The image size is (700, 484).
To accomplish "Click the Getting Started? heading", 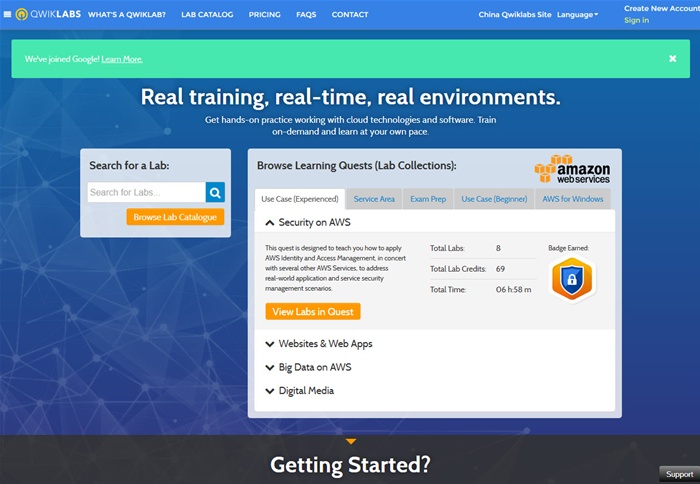I will pos(350,464).
